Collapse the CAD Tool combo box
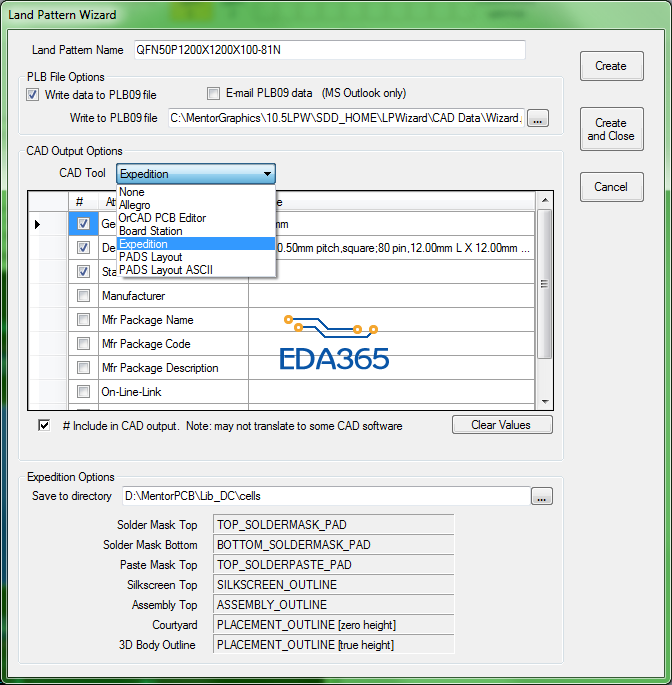 pyautogui.click(x=267, y=174)
